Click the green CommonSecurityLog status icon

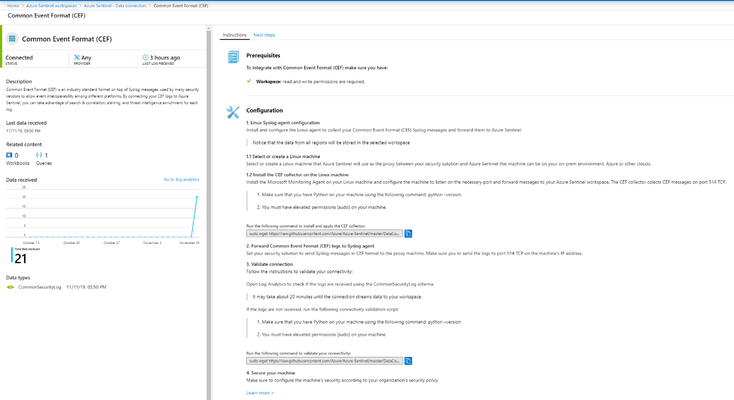(10, 287)
